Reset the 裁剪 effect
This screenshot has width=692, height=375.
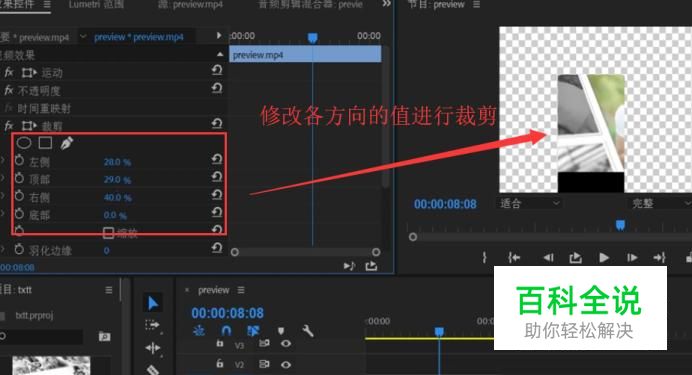(217, 124)
